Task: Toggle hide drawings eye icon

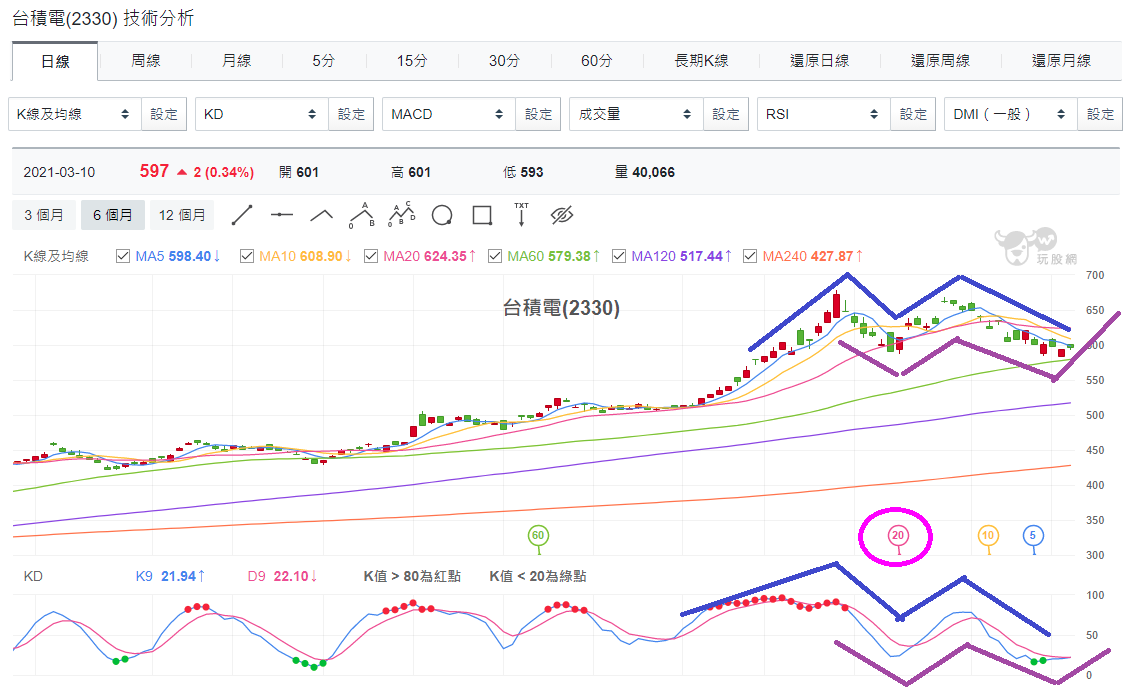Action: click(x=562, y=215)
